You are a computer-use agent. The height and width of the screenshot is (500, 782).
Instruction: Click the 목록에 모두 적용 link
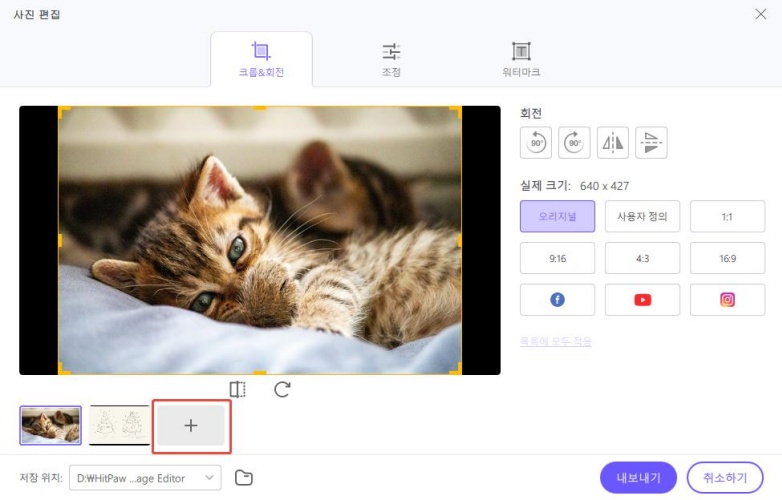[x=556, y=341]
